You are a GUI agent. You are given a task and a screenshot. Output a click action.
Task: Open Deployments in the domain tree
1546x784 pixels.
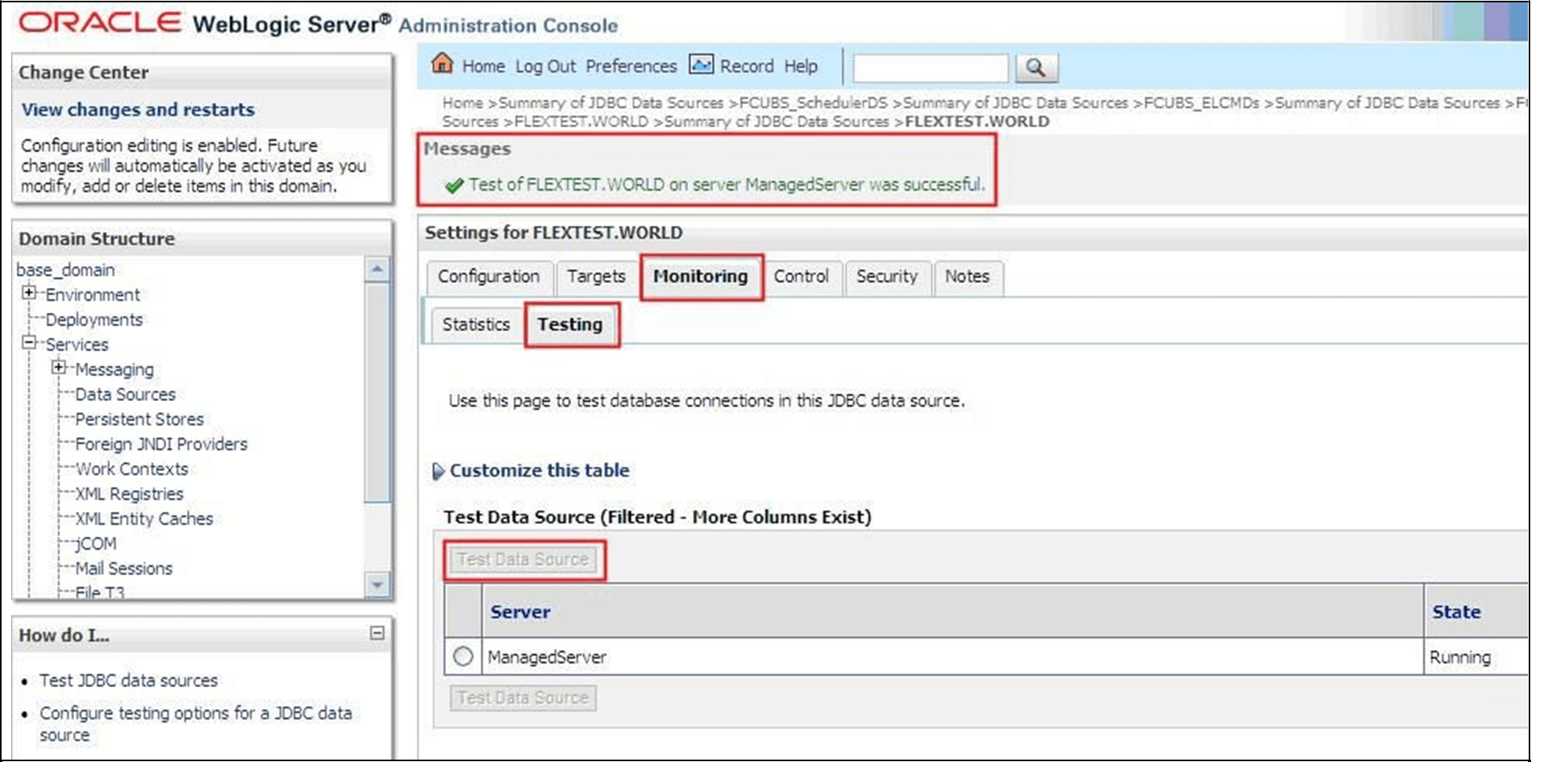94,320
